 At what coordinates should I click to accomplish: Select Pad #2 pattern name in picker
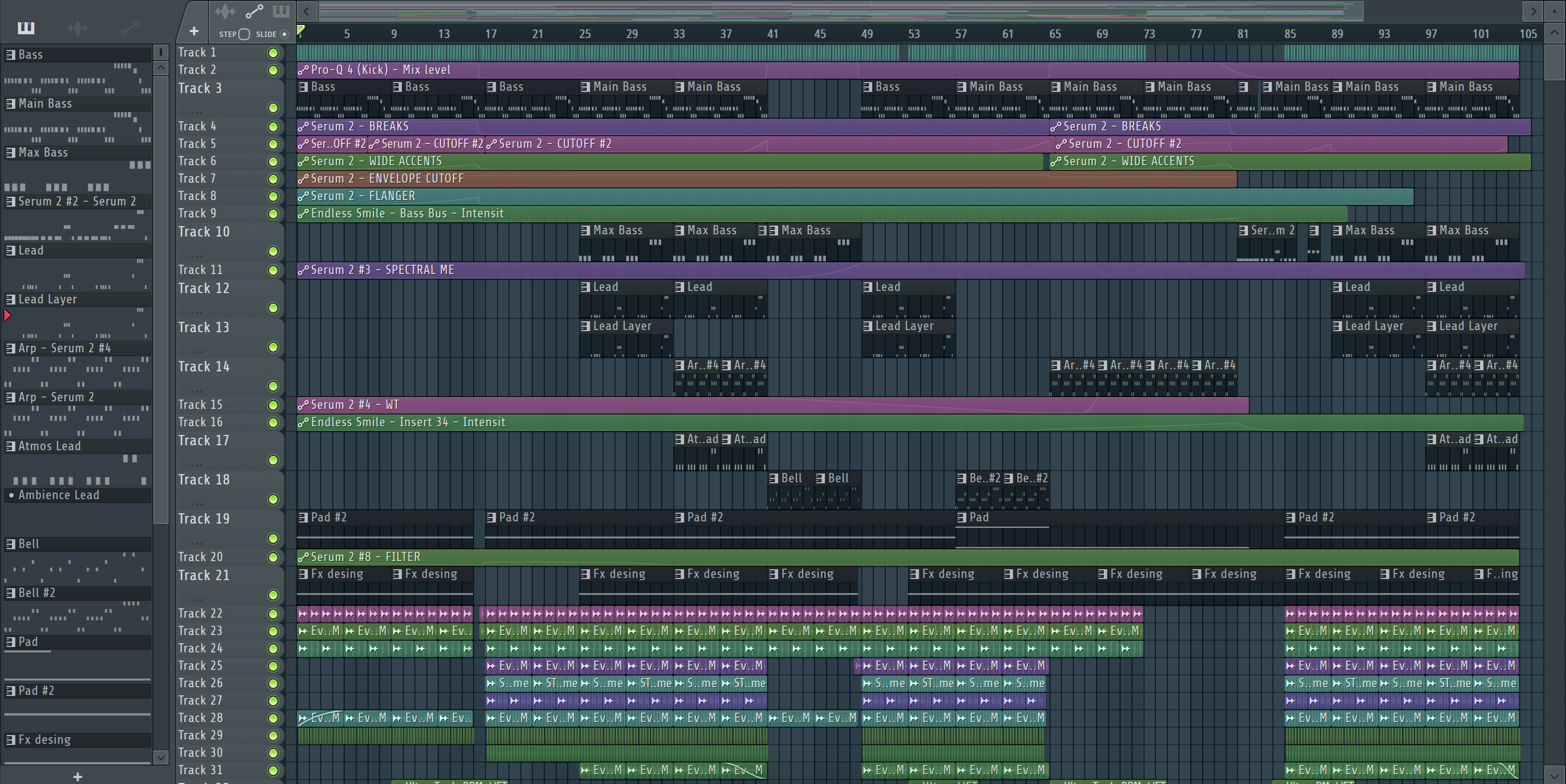point(36,691)
